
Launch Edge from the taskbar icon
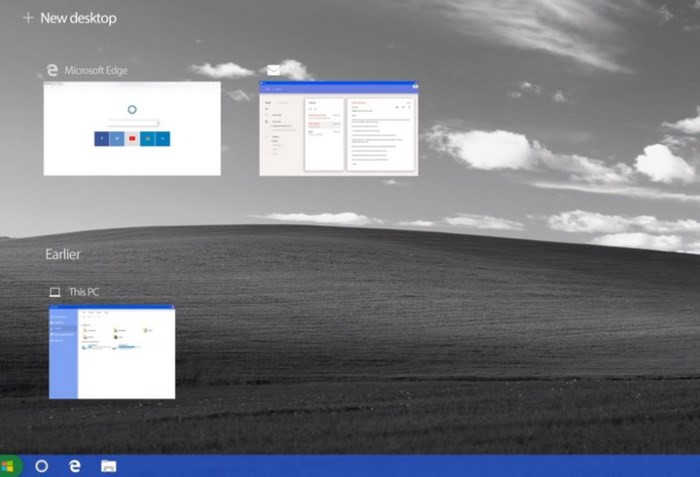coord(74,466)
